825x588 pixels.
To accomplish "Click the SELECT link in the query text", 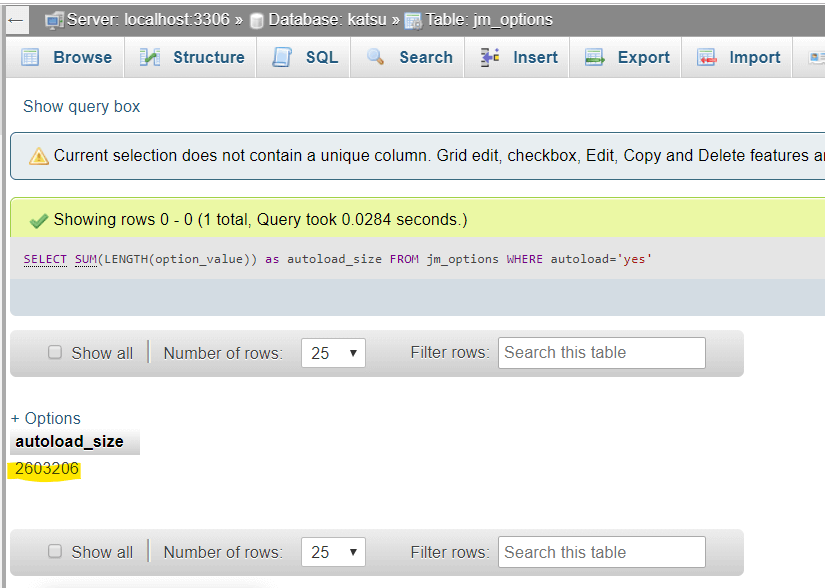I will click(44, 259).
